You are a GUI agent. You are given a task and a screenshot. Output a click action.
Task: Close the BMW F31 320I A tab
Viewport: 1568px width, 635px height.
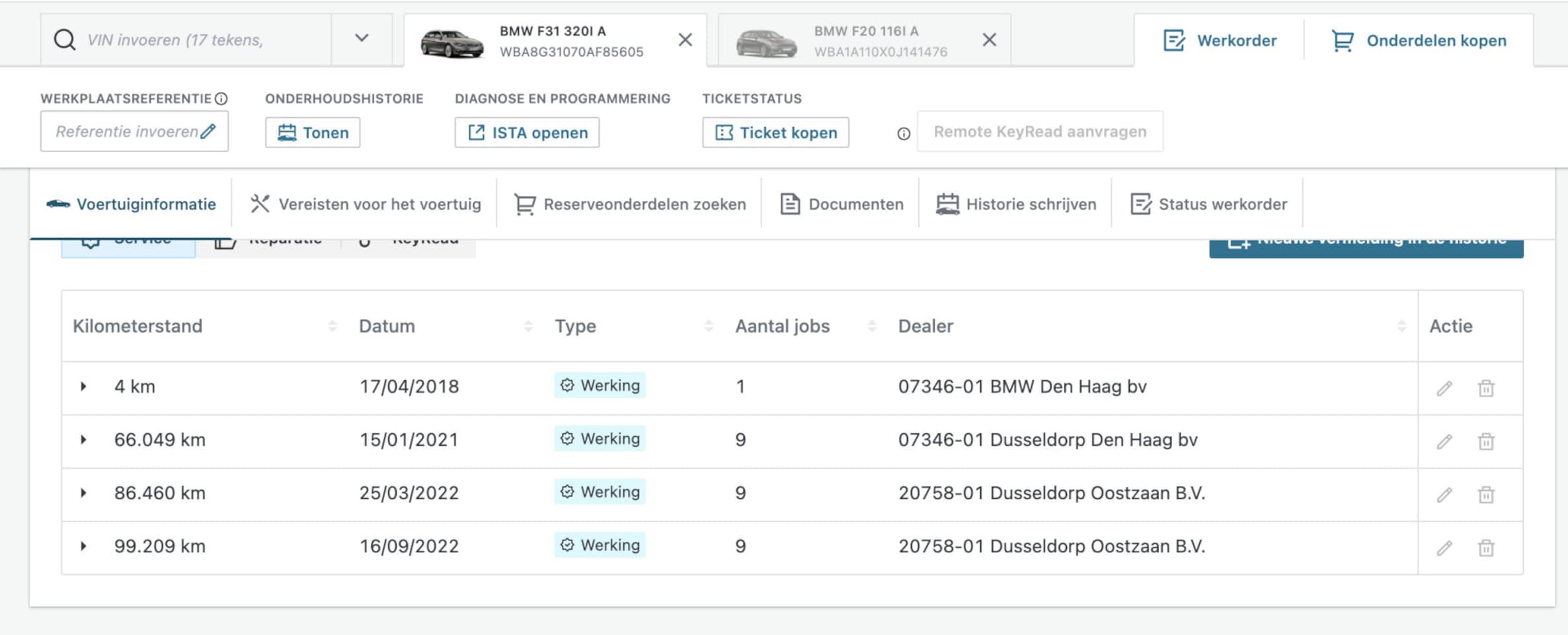pyautogui.click(x=686, y=40)
